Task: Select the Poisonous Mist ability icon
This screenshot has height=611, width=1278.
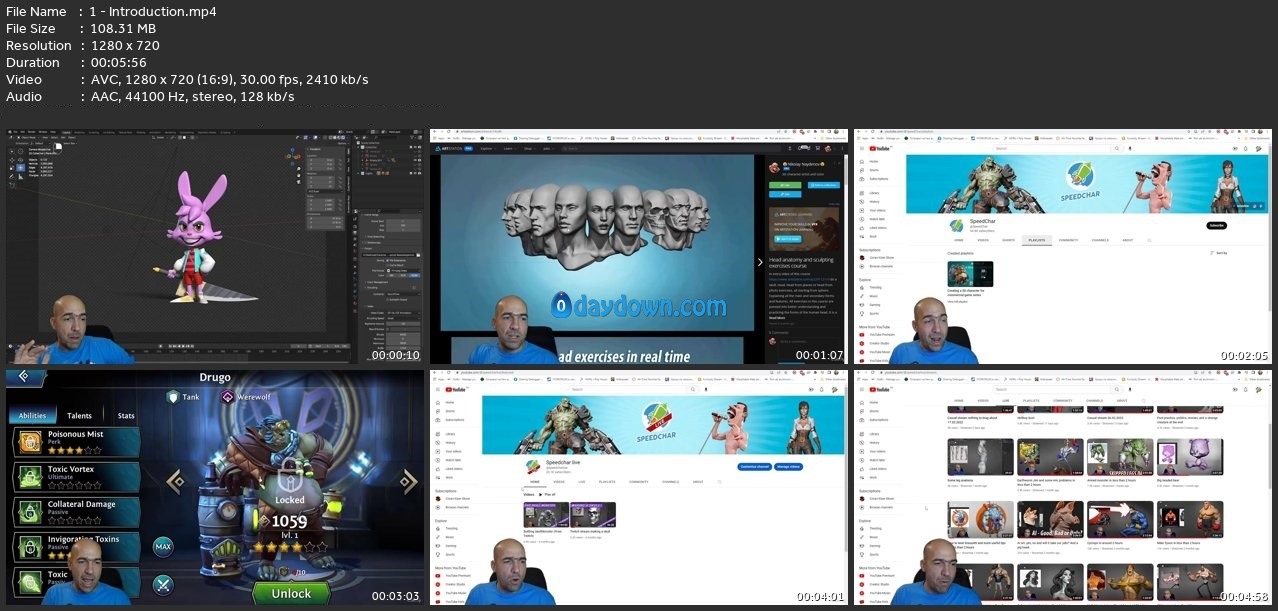Action: tap(29, 442)
